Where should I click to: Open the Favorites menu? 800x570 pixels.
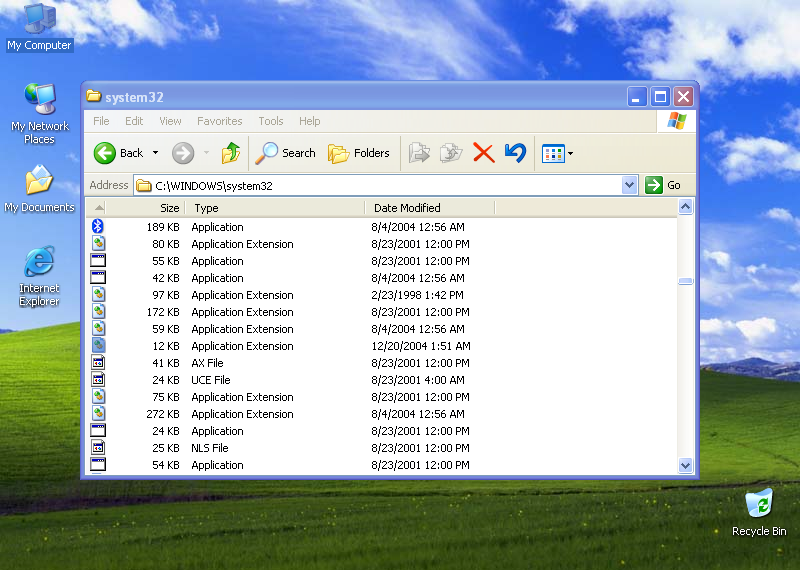click(219, 121)
